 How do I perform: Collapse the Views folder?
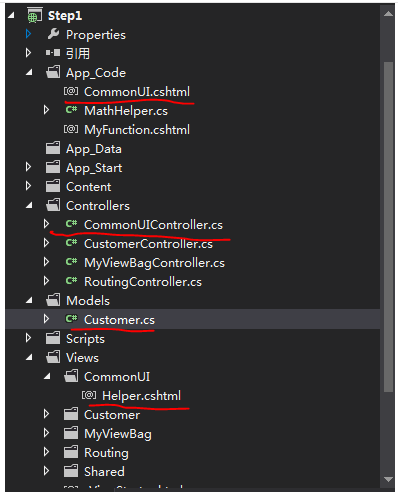pos(30,357)
